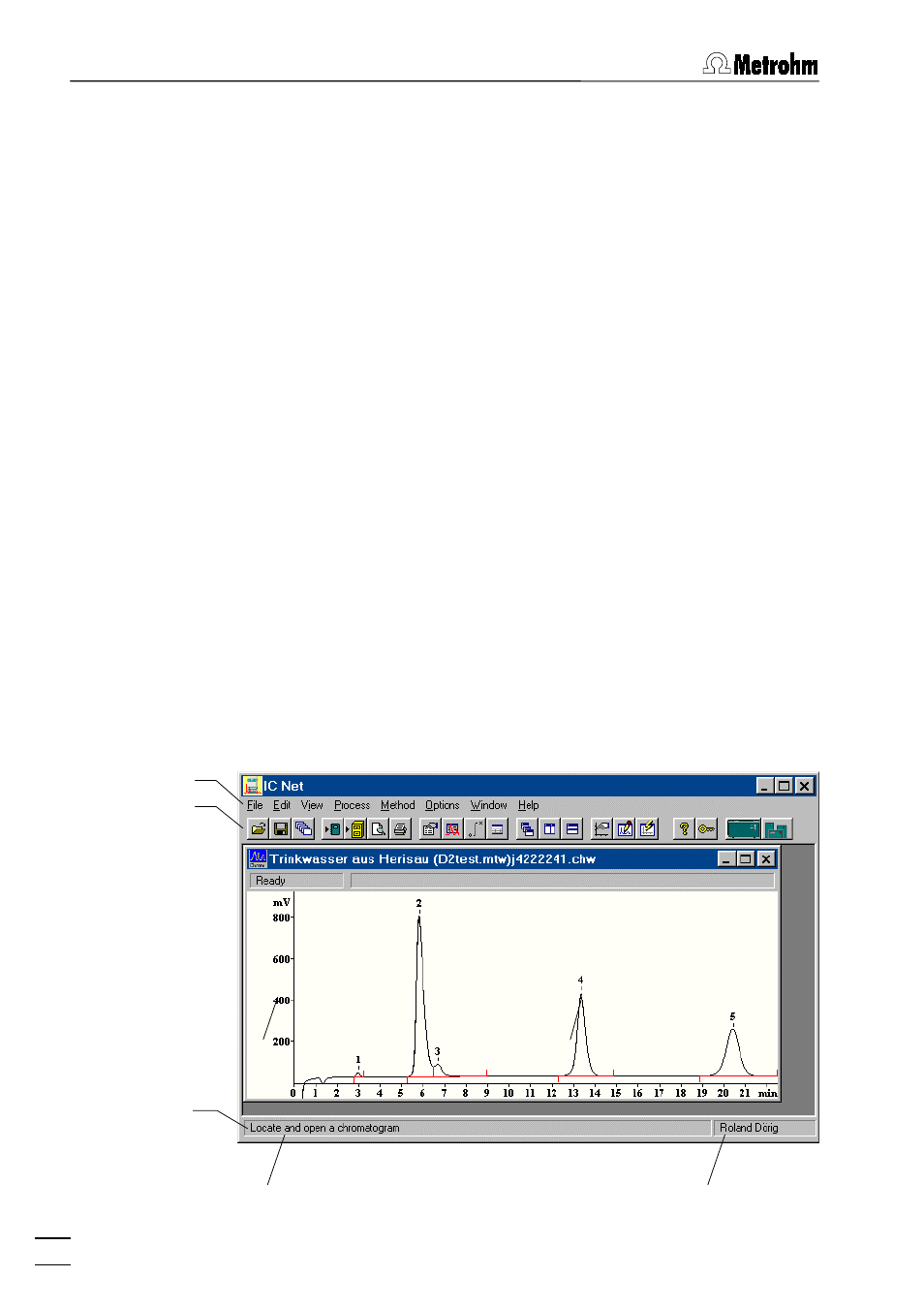Maximize the IC Net main window
The image size is (924, 1308).
click(x=784, y=786)
